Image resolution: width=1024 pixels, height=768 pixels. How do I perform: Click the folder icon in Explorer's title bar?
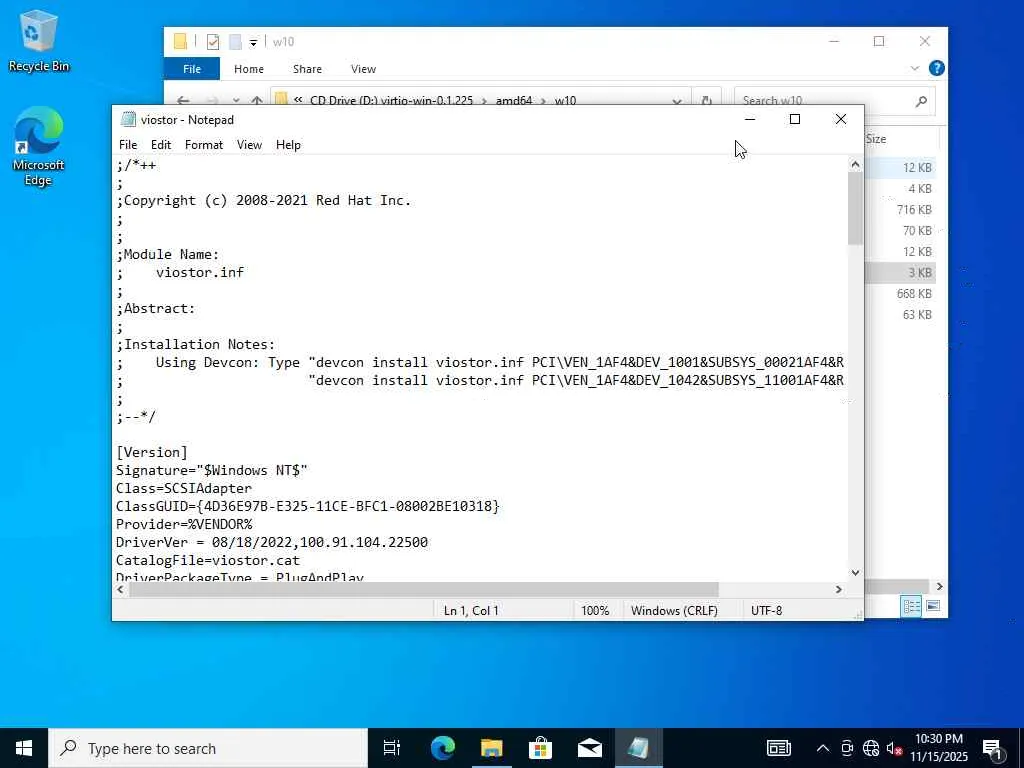181,42
